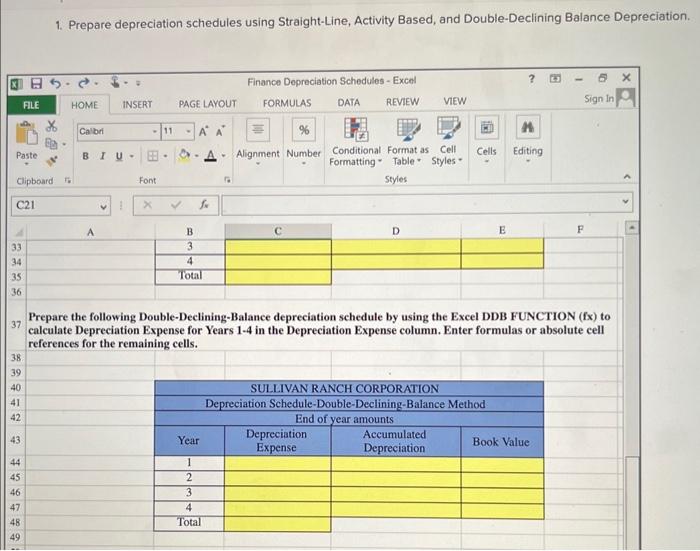700x551 pixels.
Task: Switch to the FORMULAS tab
Action: [x=287, y=103]
